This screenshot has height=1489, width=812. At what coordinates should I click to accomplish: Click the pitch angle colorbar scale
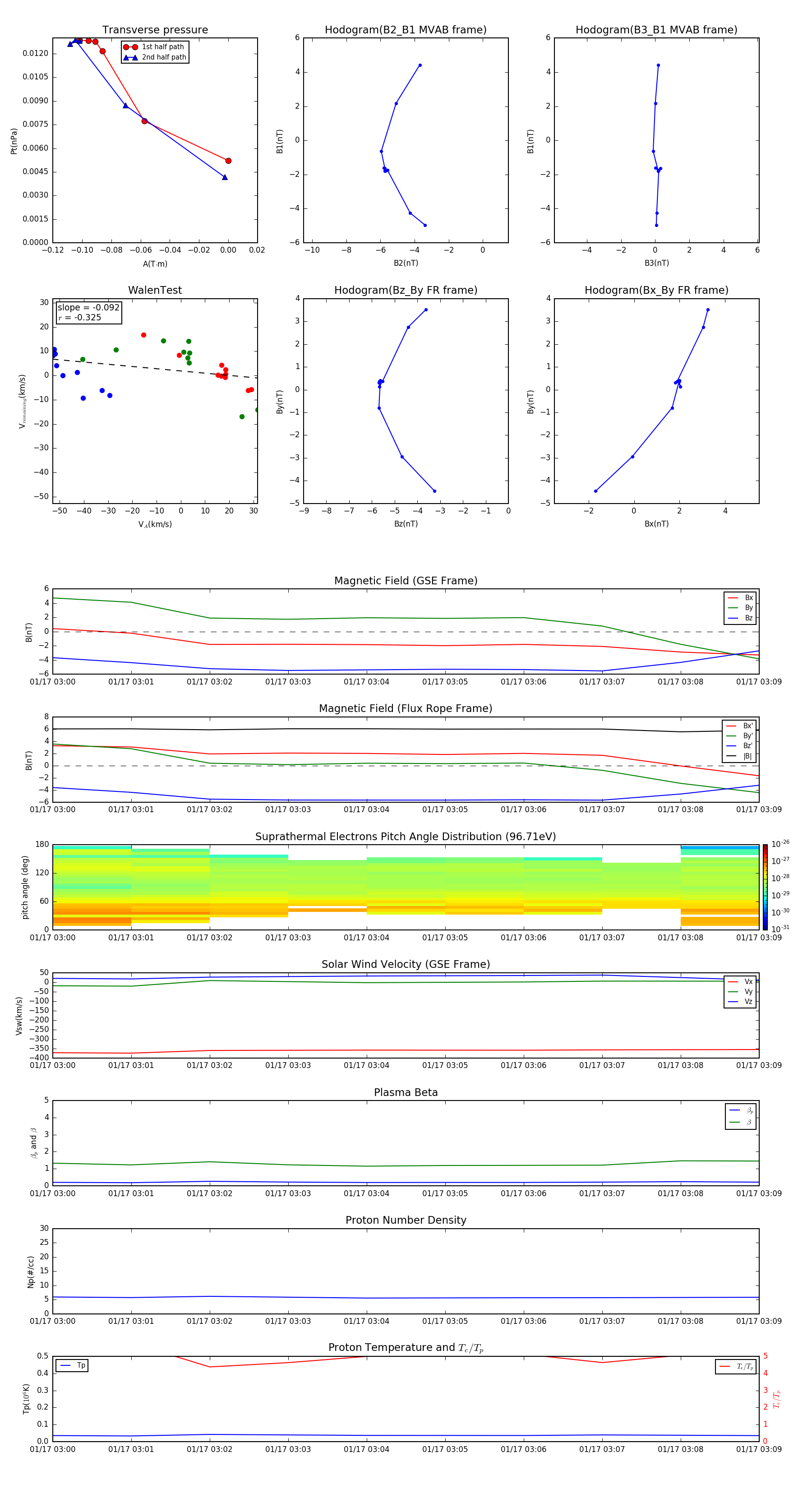pyautogui.click(x=765, y=887)
